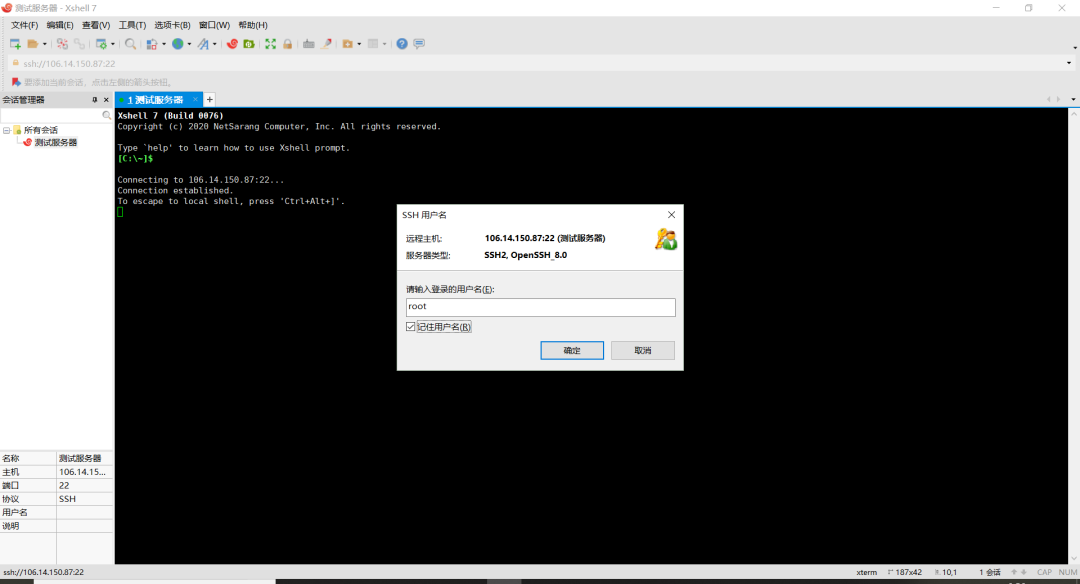1080x584 pixels.
Task: Open the 工具(T) menu
Action: pos(132,25)
